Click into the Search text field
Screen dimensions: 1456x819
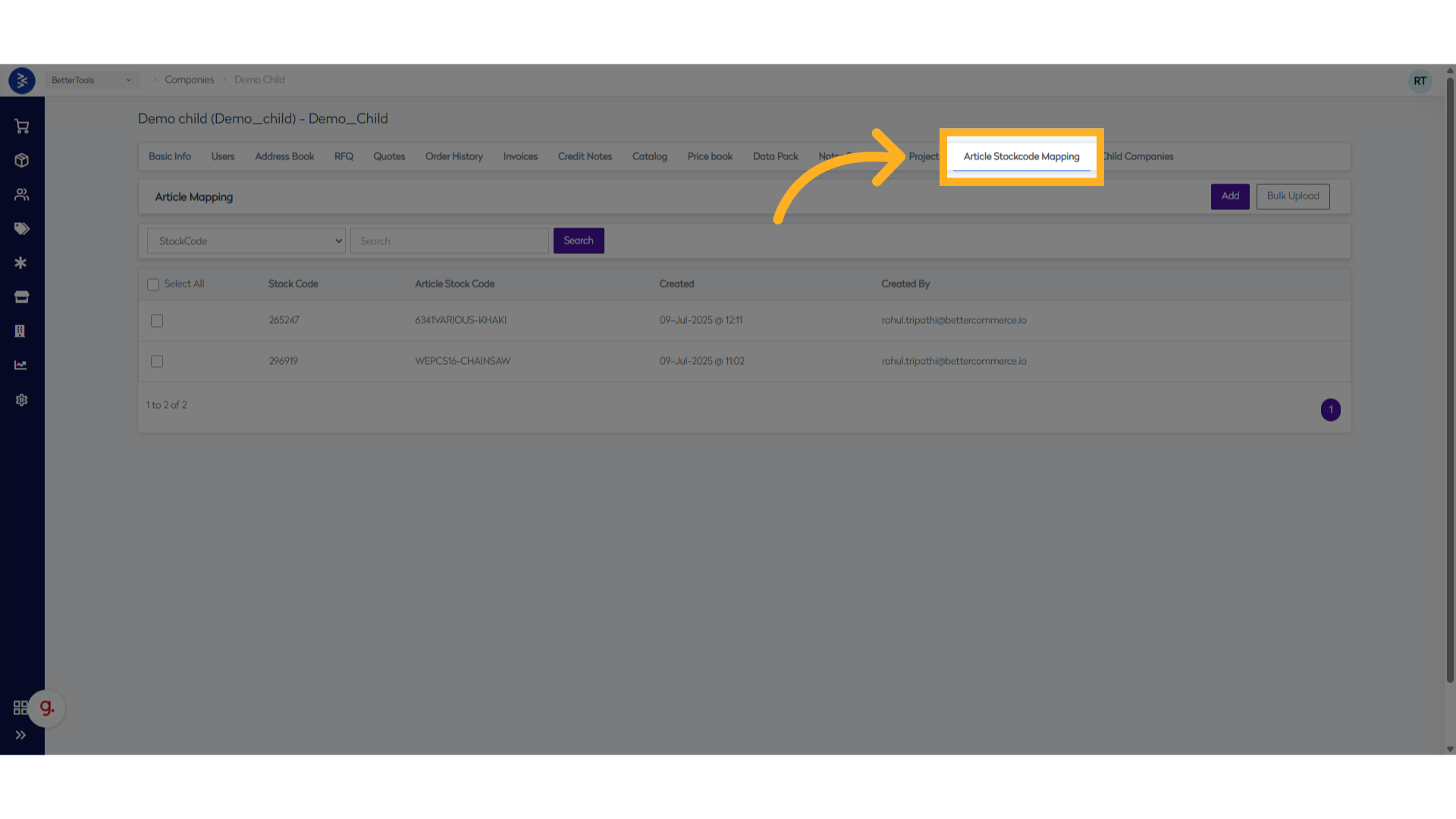pos(449,241)
